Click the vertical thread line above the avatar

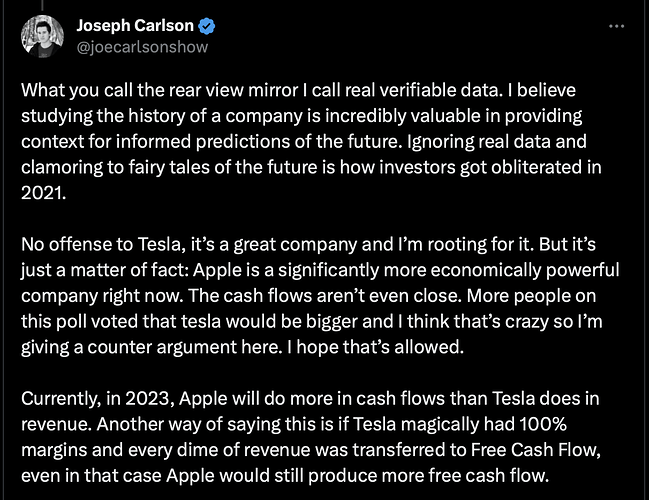42,5
